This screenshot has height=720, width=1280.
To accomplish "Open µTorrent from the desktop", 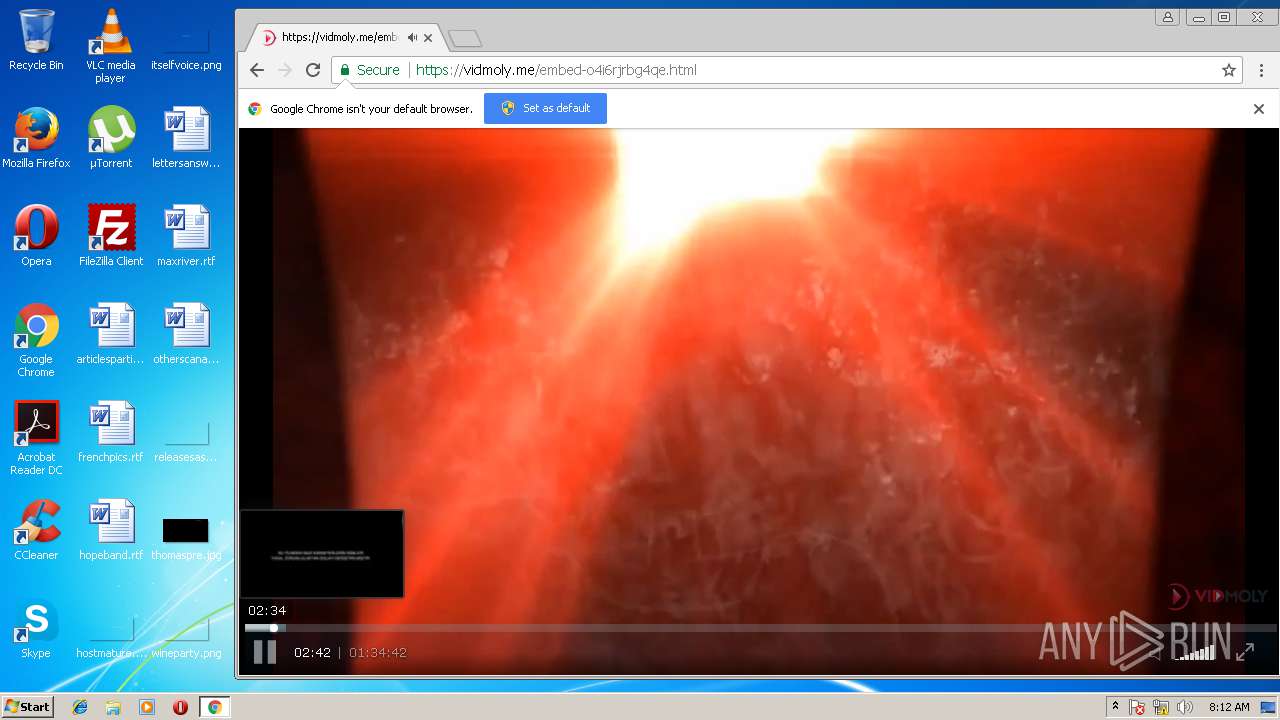I will (x=110, y=138).
